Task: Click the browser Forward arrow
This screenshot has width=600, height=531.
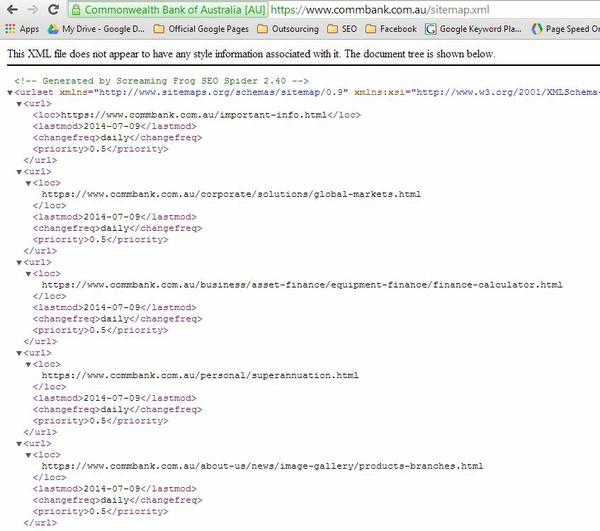Action: [33, 10]
